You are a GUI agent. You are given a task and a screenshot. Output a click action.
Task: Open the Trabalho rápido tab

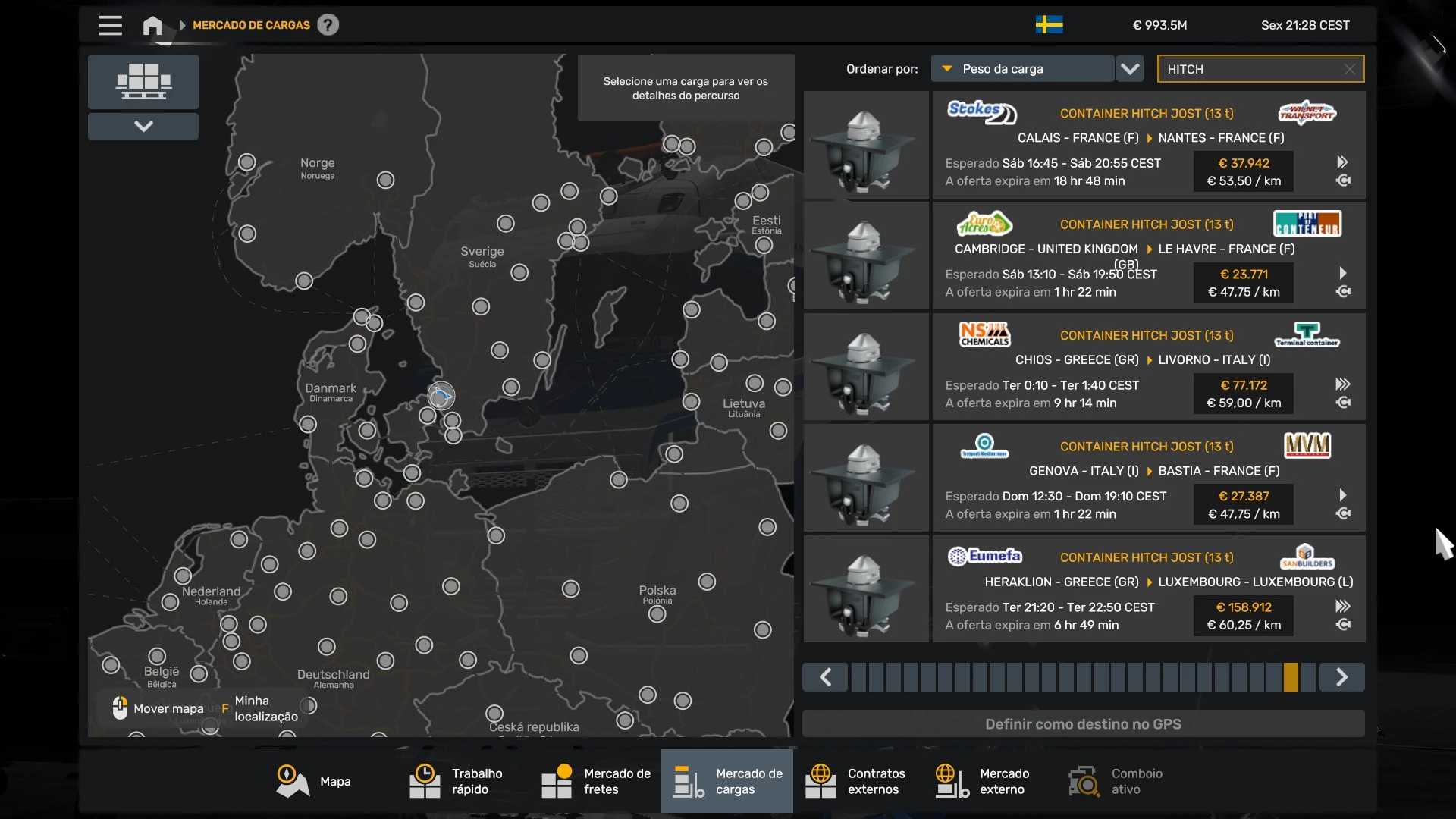pos(456,781)
